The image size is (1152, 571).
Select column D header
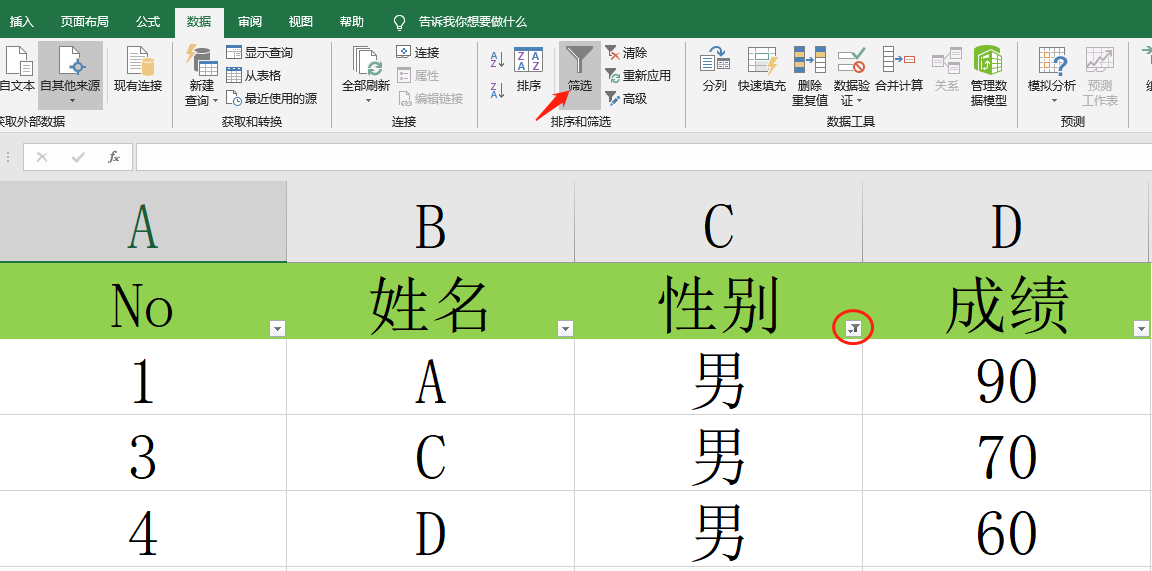[x=1006, y=222]
